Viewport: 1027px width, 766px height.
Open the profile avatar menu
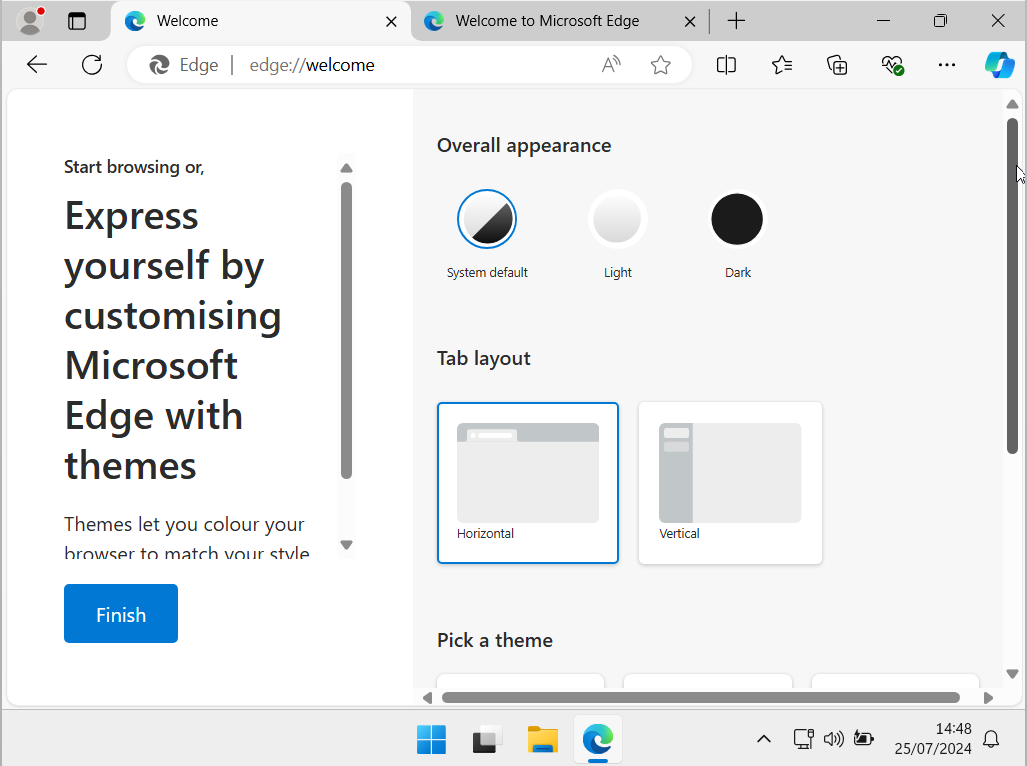(x=29, y=21)
